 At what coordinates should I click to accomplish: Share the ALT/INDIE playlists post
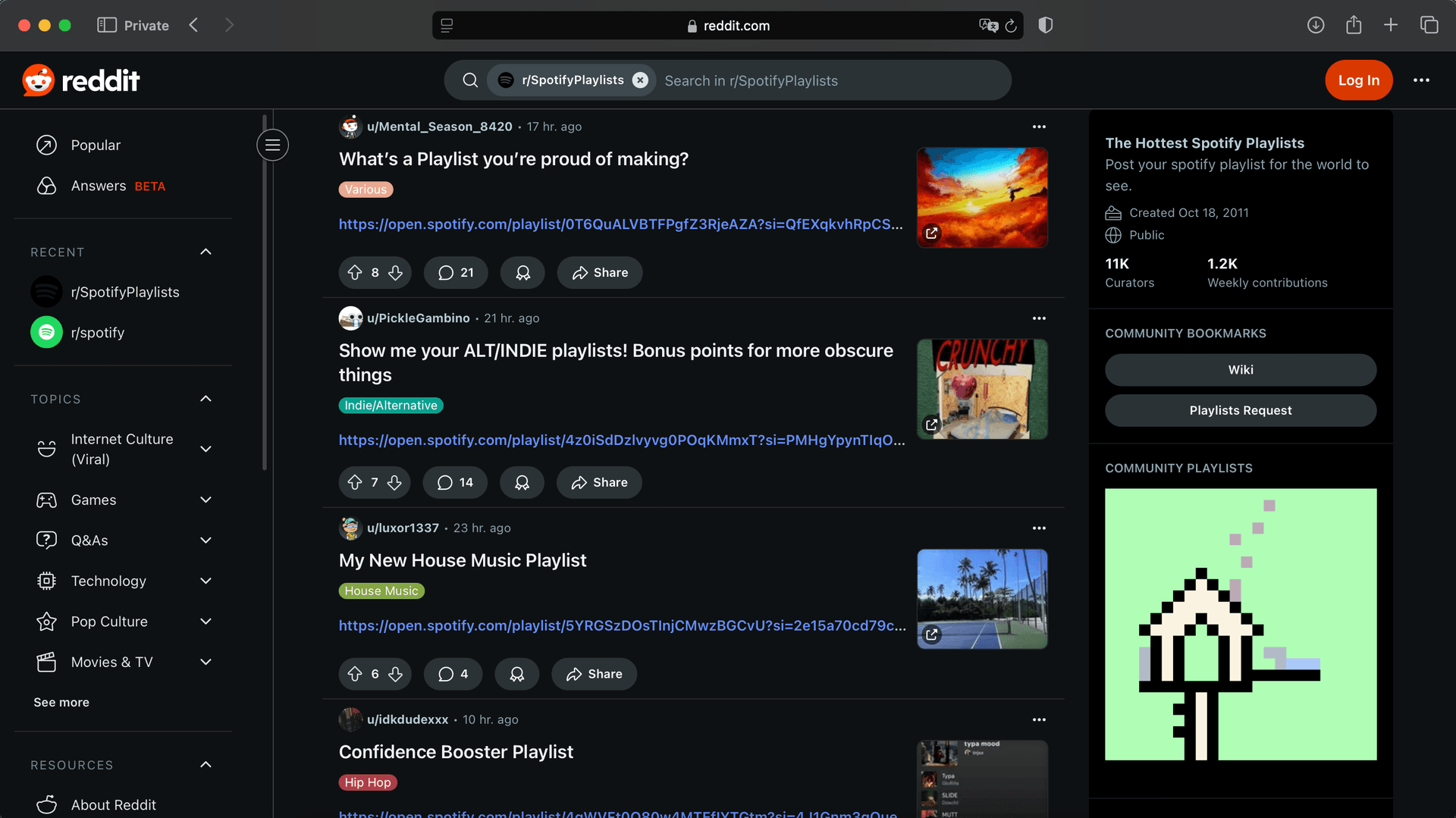pyautogui.click(x=599, y=483)
